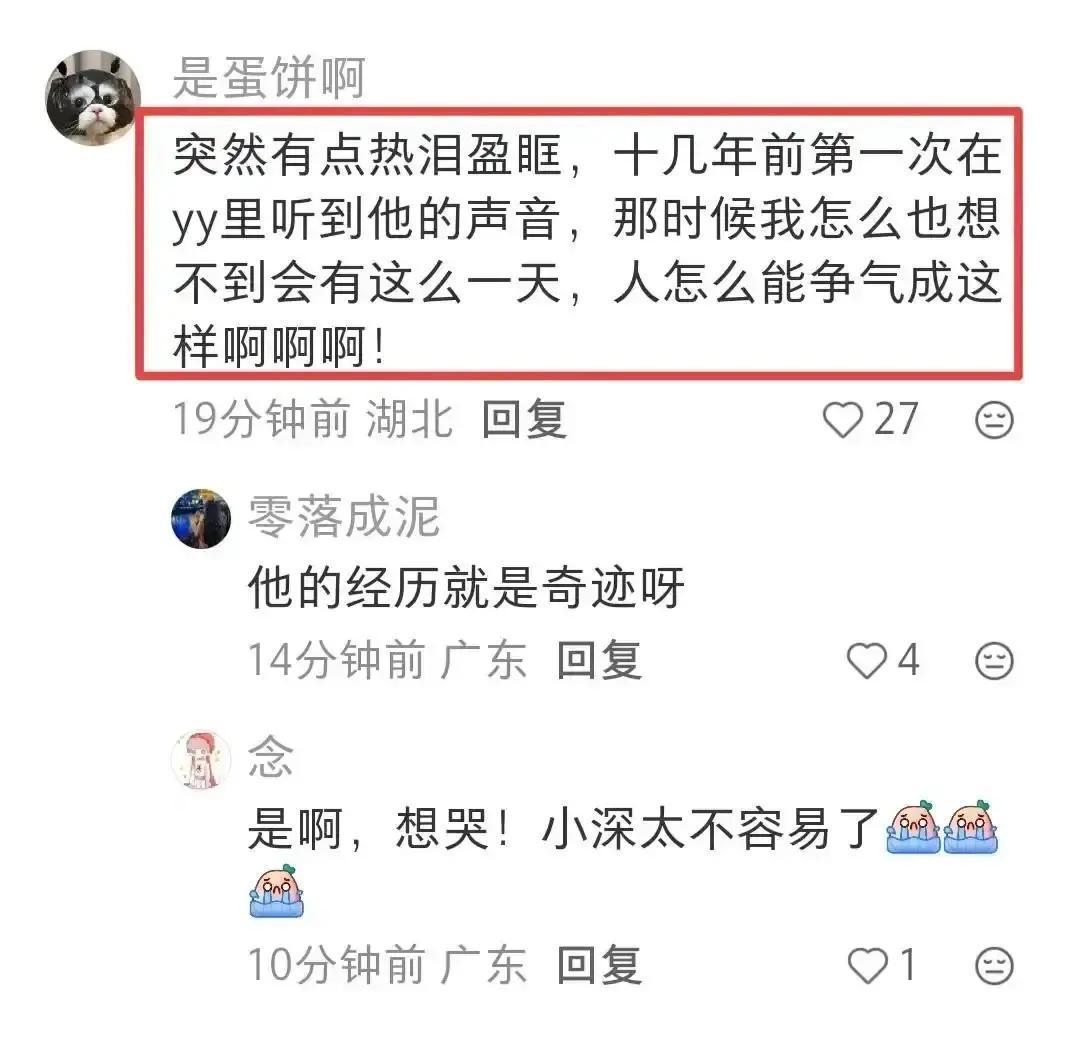Reply to the 10分钟前 广东 comment
Image resolution: width=1080 pixels, height=1062 pixels.
pos(599,964)
